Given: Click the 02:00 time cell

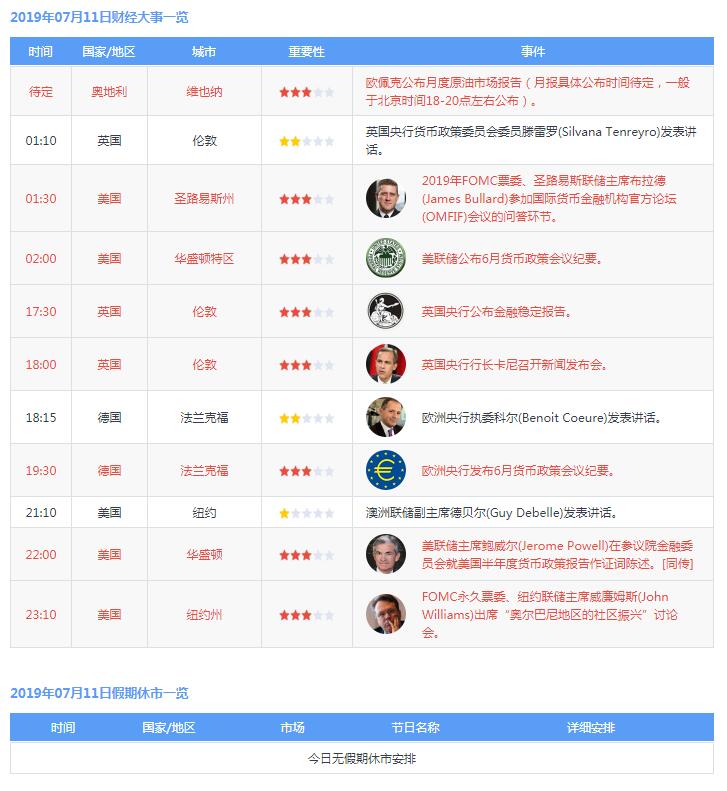Looking at the screenshot, I should coord(41,258).
